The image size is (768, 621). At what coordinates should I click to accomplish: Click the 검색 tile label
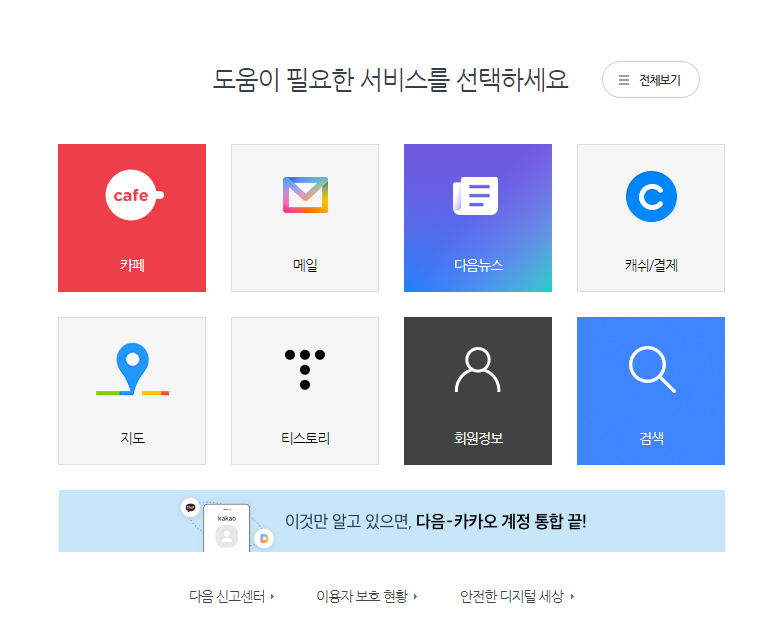pyautogui.click(x=651, y=438)
